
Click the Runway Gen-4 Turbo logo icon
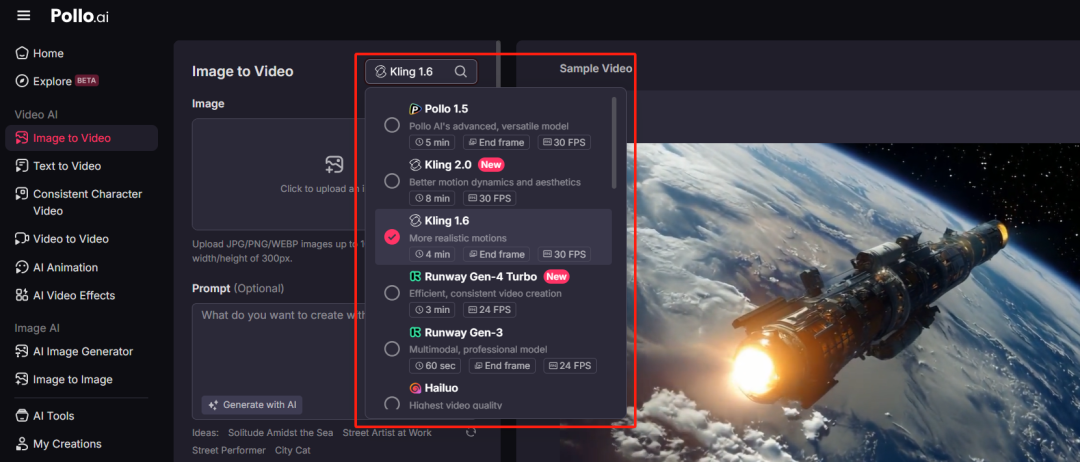[415, 276]
